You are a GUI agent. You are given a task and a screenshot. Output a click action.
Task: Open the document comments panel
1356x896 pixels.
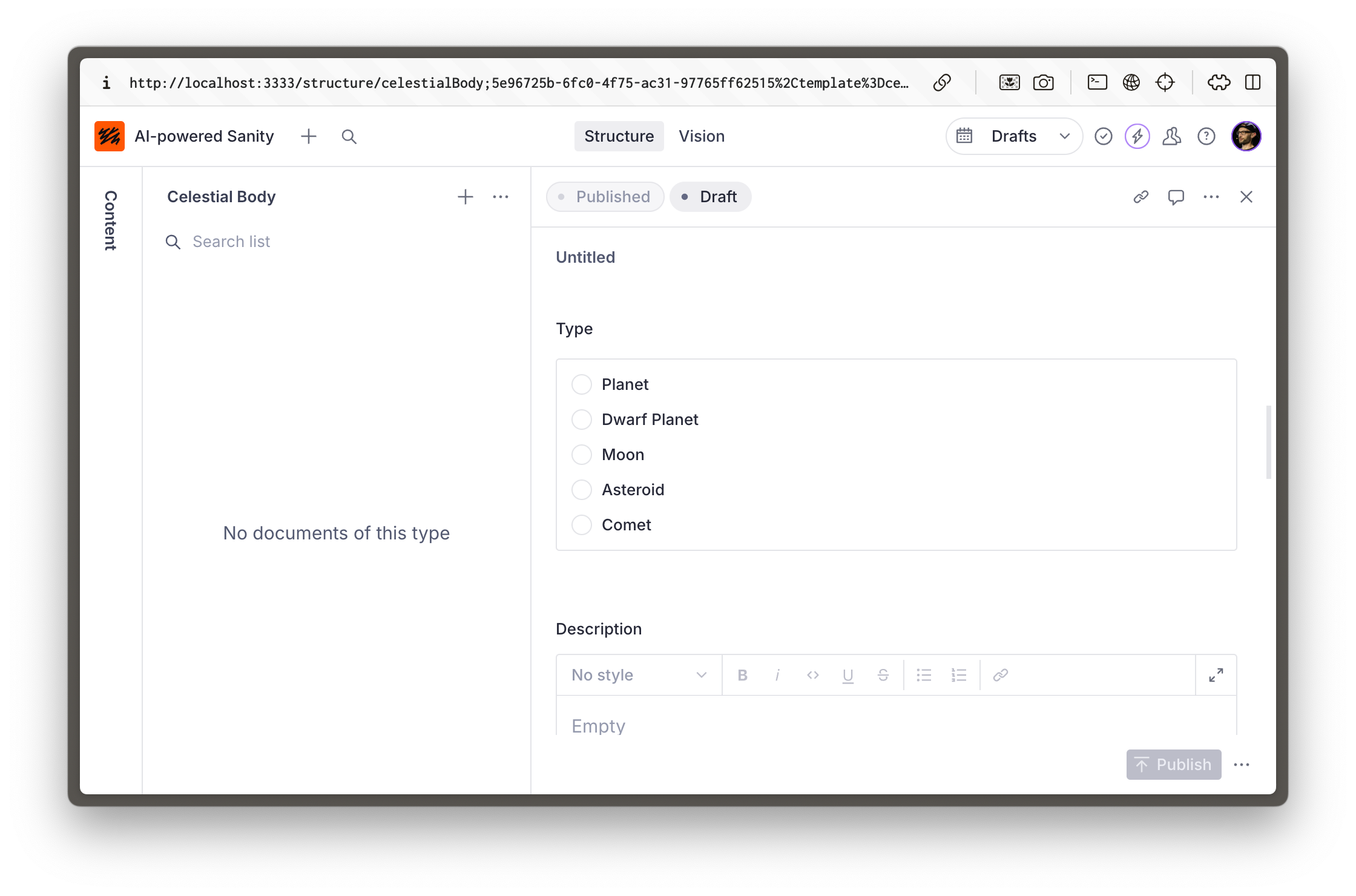(x=1176, y=197)
